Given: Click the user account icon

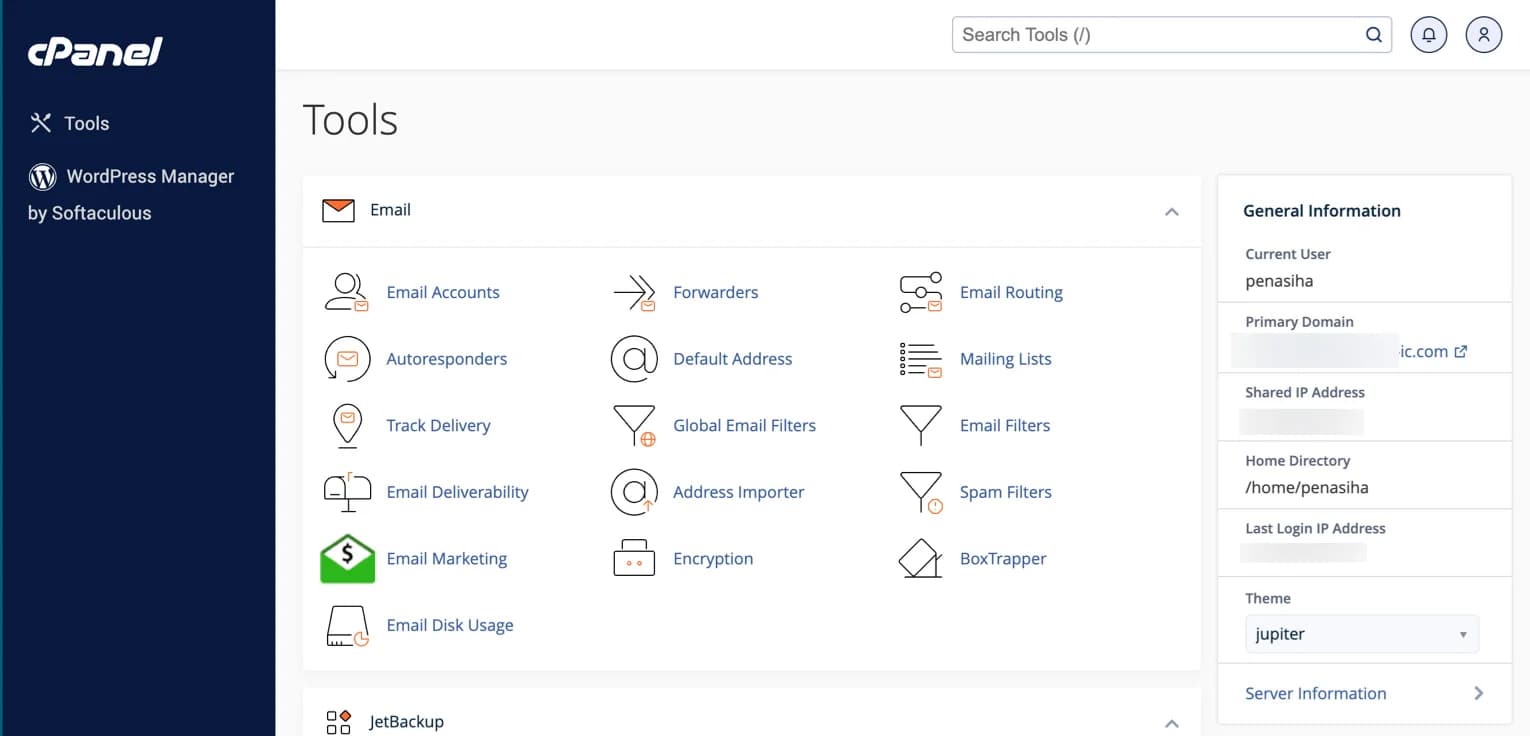Looking at the screenshot, I should pyautogui.click(x=1483, y=34).
